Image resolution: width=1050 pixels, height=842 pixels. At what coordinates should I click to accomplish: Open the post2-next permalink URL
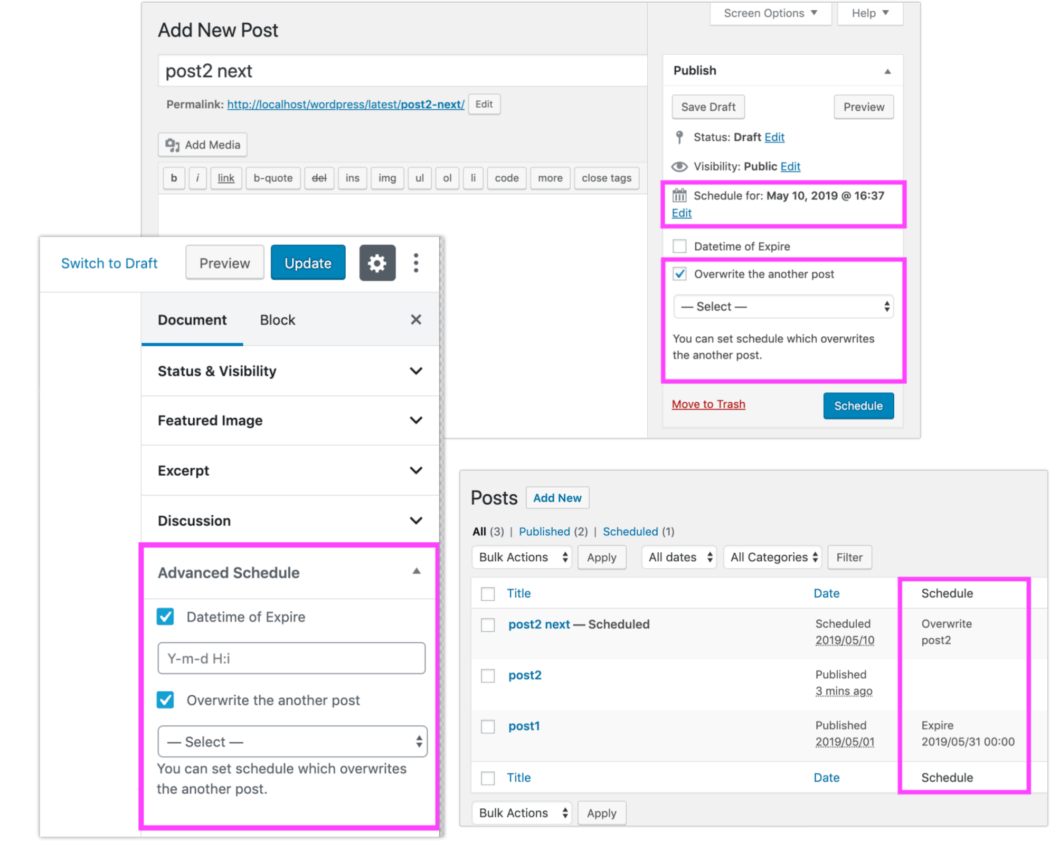point(346,104)
